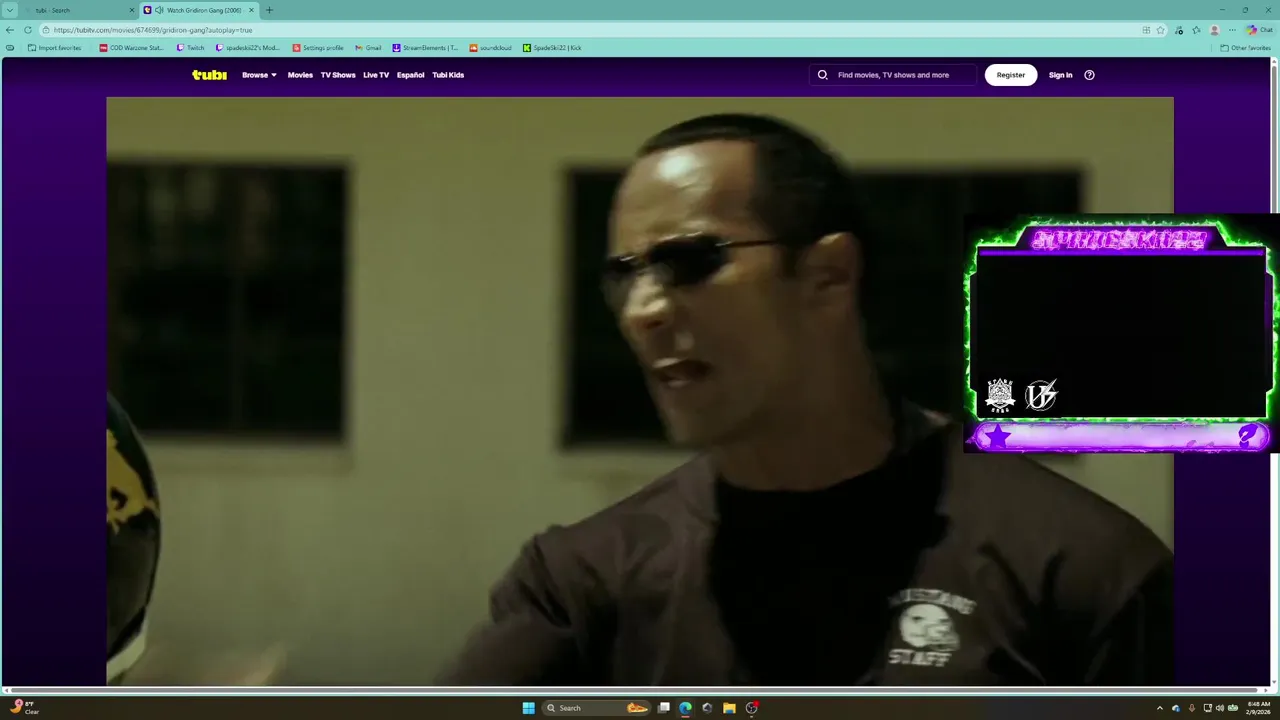Screen dimensions: 1280x720
Task: Open the browser profile avatar
Action: click(1215, 30)
